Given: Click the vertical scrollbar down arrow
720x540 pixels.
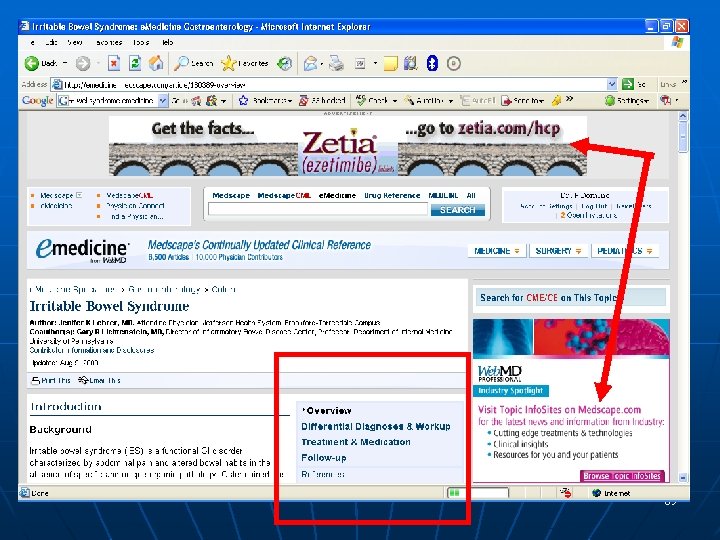Looking at the screenshot, I should point(683,478).
